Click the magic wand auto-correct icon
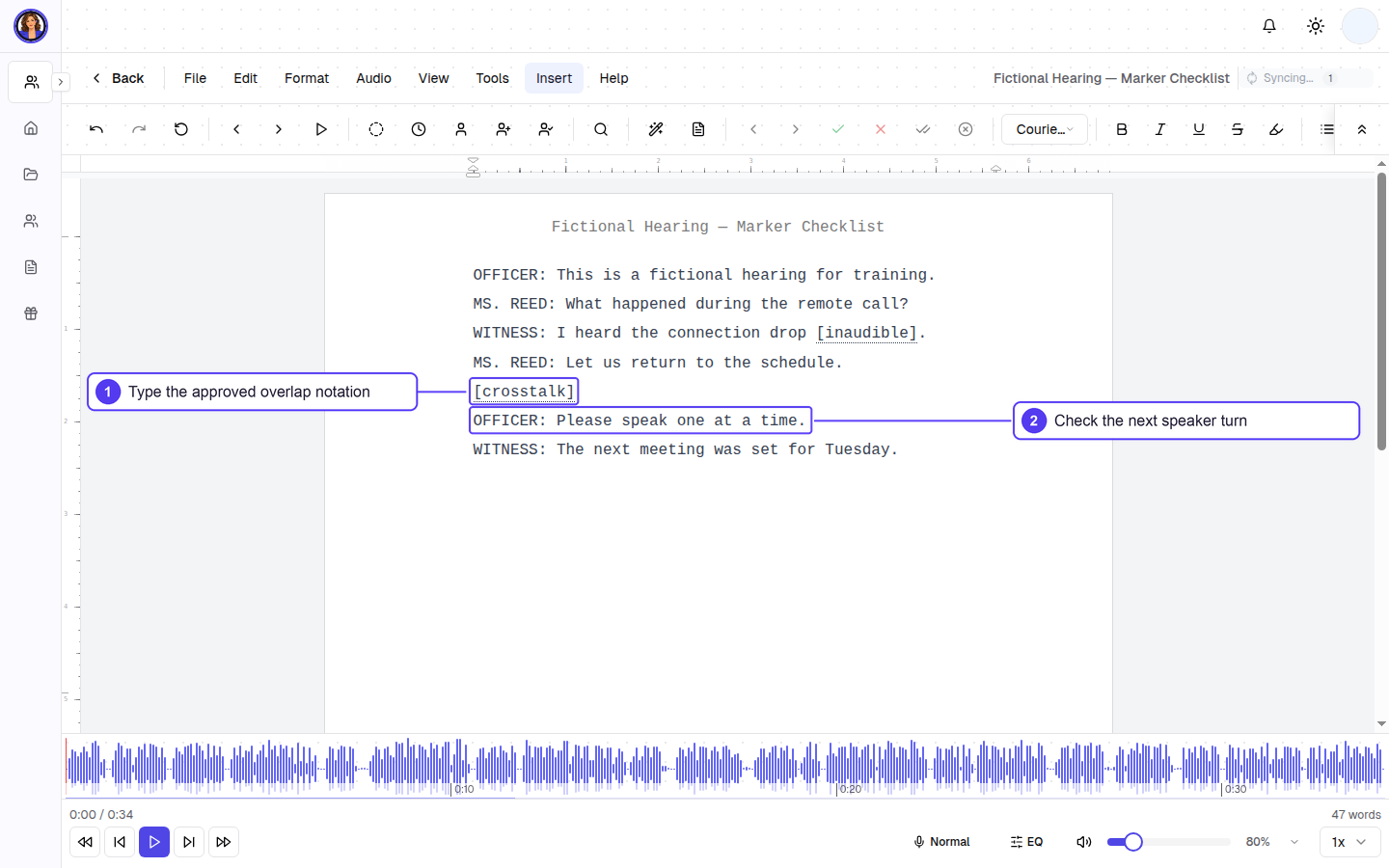 656,129
